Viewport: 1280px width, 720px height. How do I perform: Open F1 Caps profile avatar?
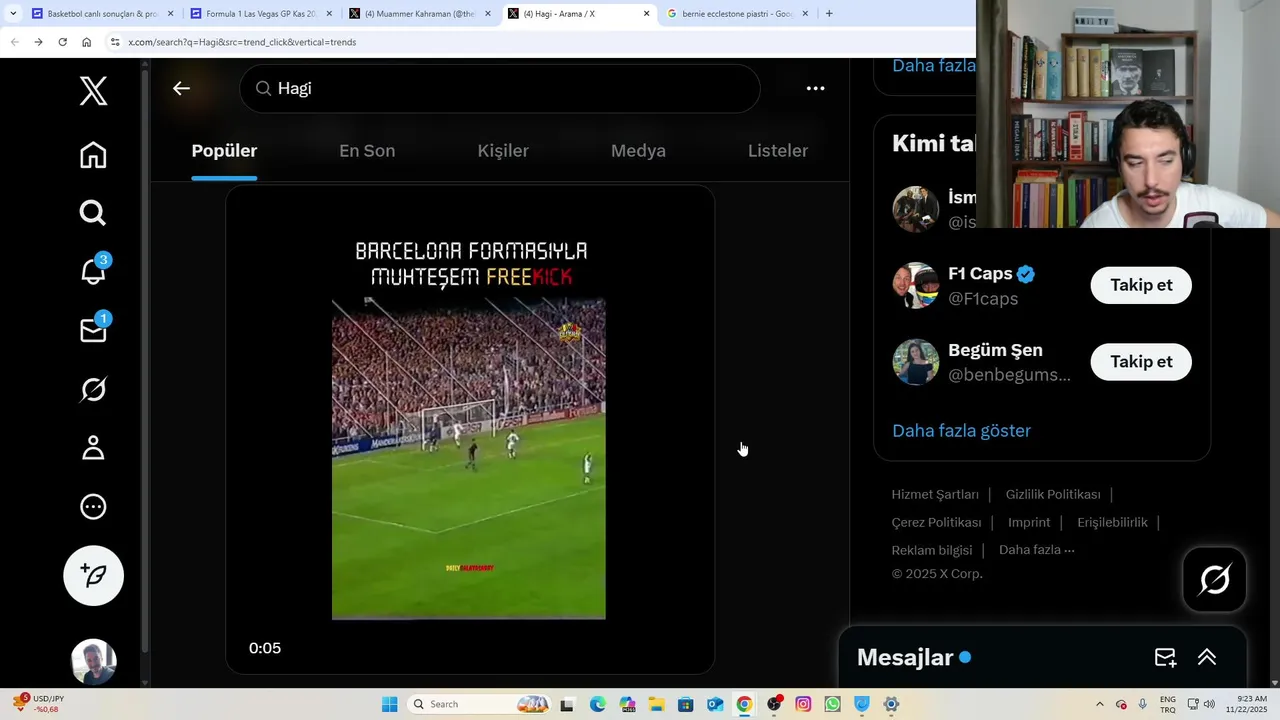coord(915,286)
